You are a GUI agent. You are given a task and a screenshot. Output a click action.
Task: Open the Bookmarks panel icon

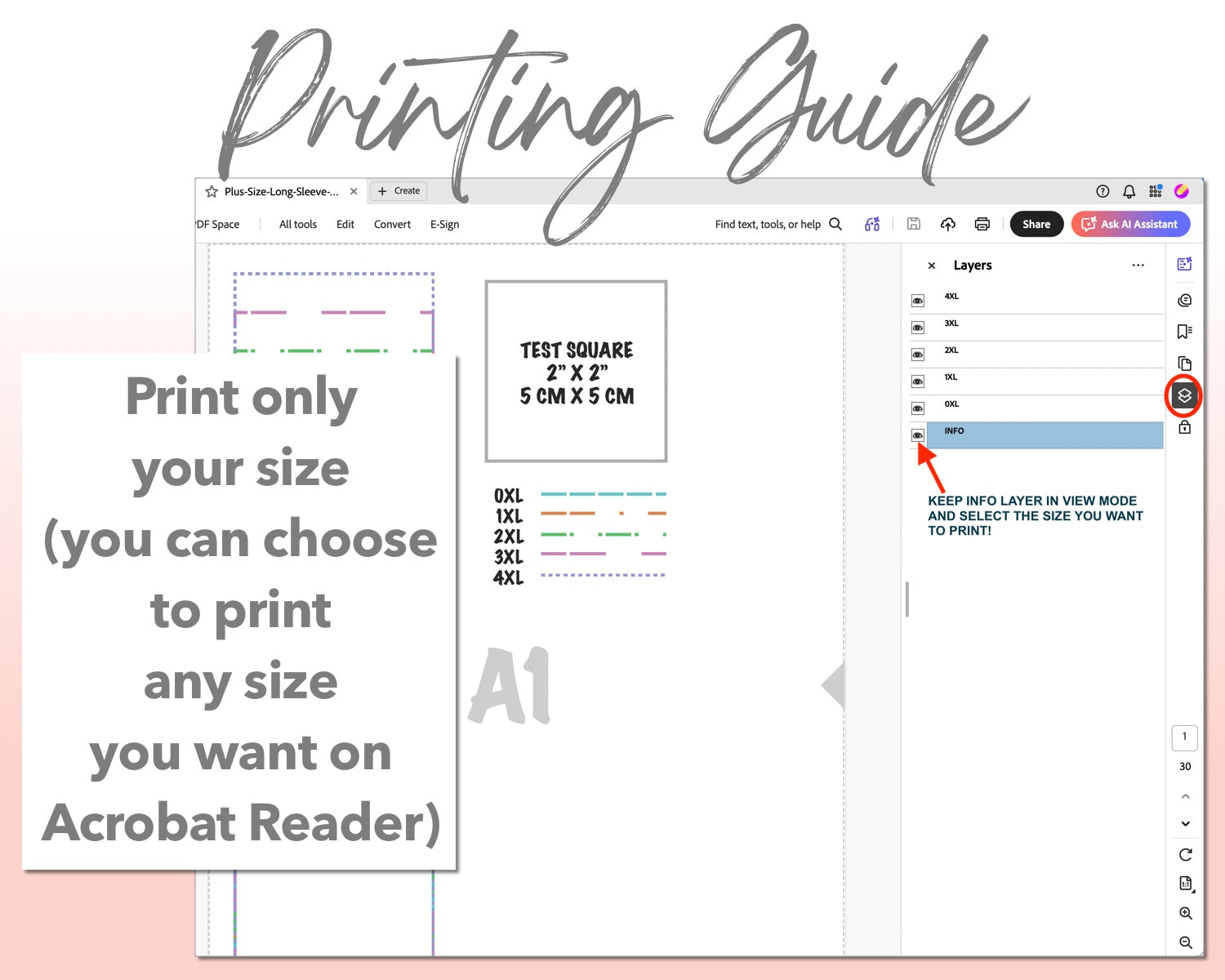[x=1185, y=331]
